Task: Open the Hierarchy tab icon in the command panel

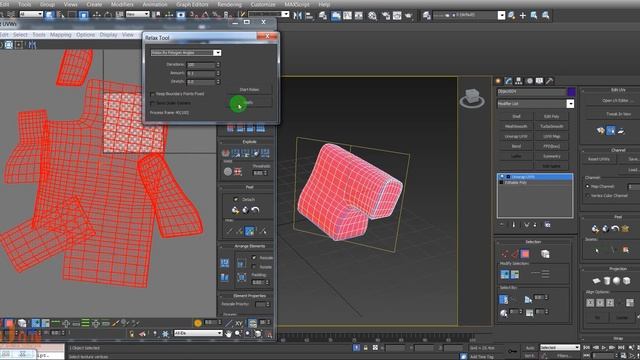Action: pos(518,81)
